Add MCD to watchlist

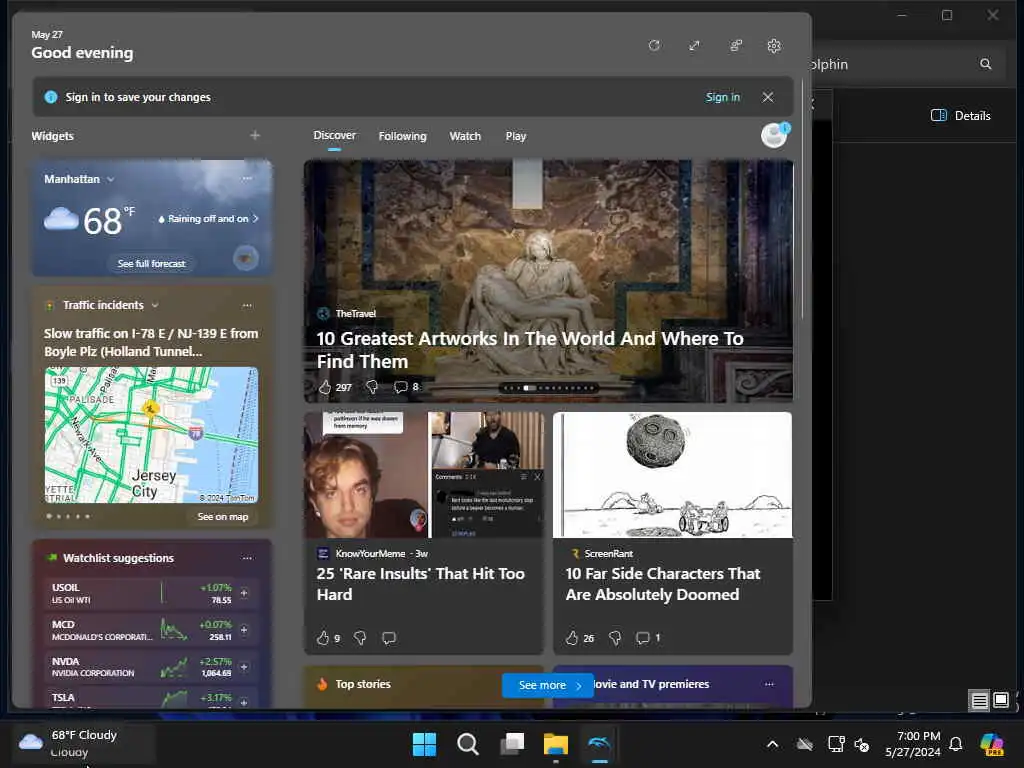coord(244,630)
